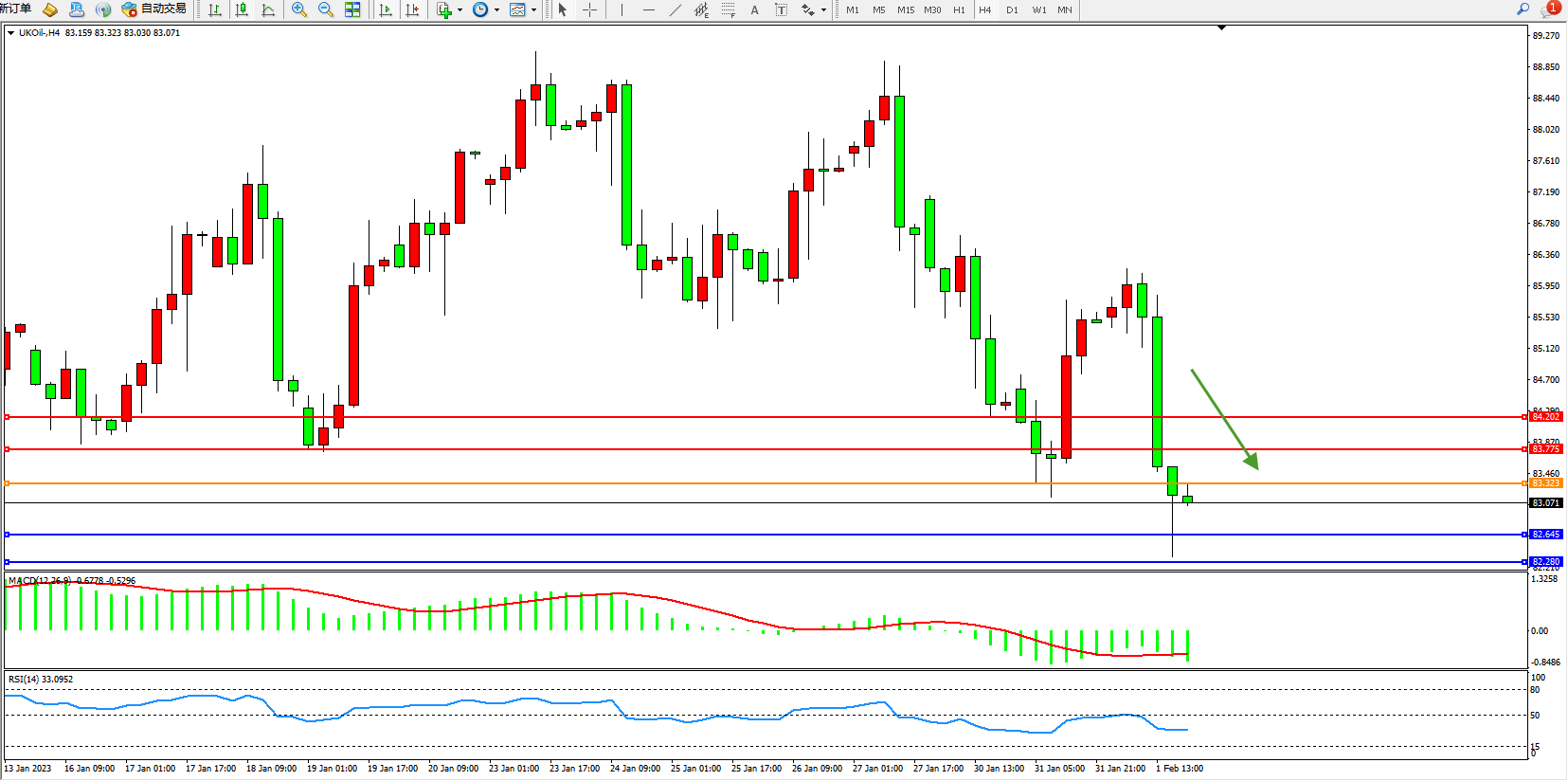
Task: Click the Zoom In magnifier icon
Action: (299, 9)
